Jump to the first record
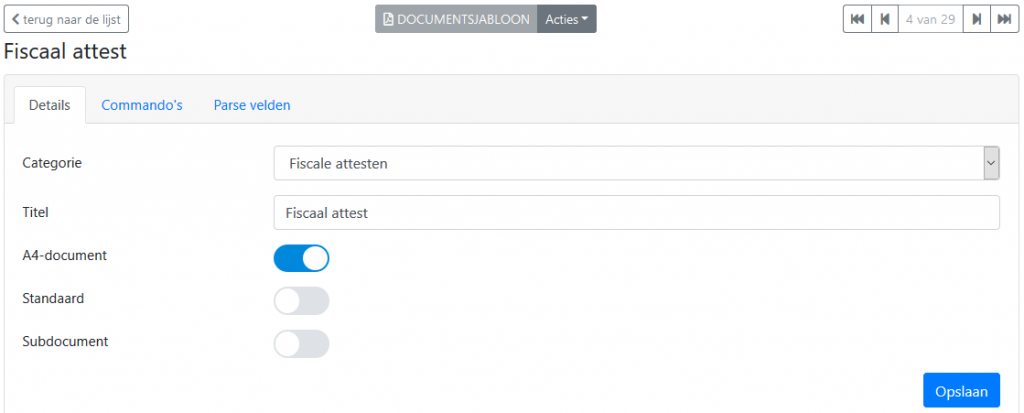This screenshot has height=413, width=1024. coord(857,19)
